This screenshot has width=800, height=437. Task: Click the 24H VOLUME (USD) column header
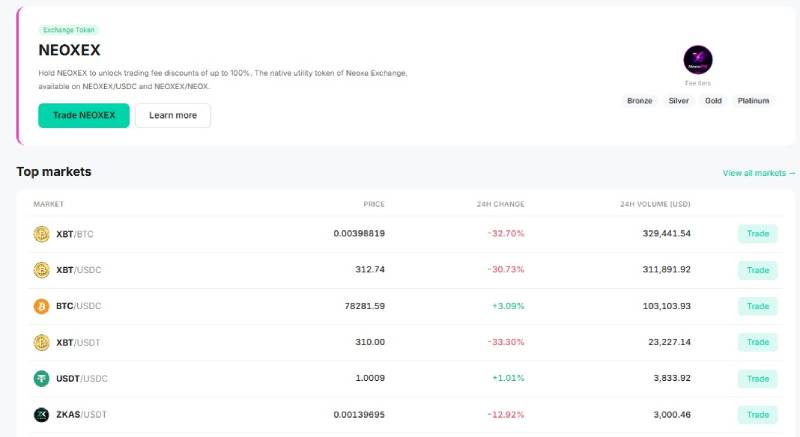[x=655, y=204]
